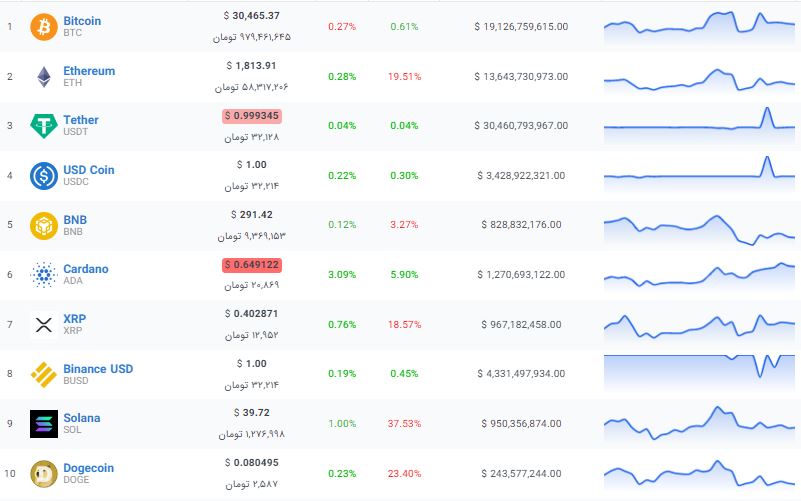This screenshot has width=801, height=501.
Task: Click USD Coin volume $ 3,428,922,321.00
Action: tap(521, 176)
